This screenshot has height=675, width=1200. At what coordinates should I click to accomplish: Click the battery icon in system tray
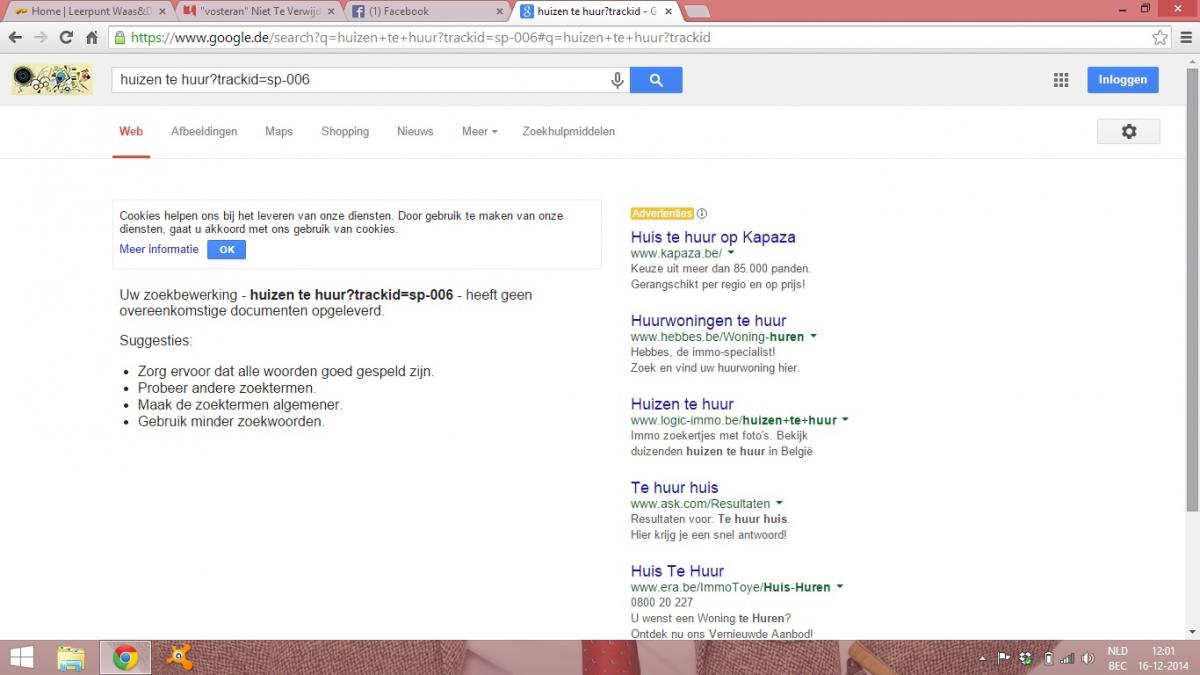(x=1048, y=658)
